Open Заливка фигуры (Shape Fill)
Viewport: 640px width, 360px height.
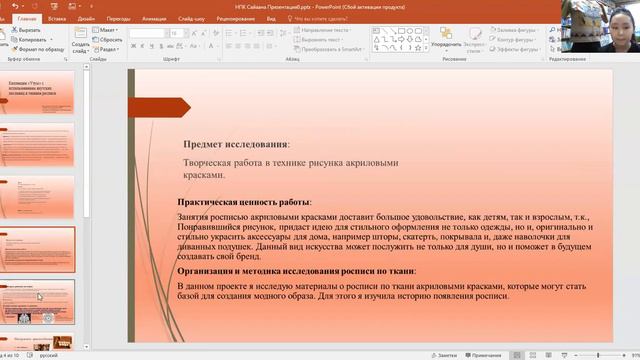[x=514, y=30]
